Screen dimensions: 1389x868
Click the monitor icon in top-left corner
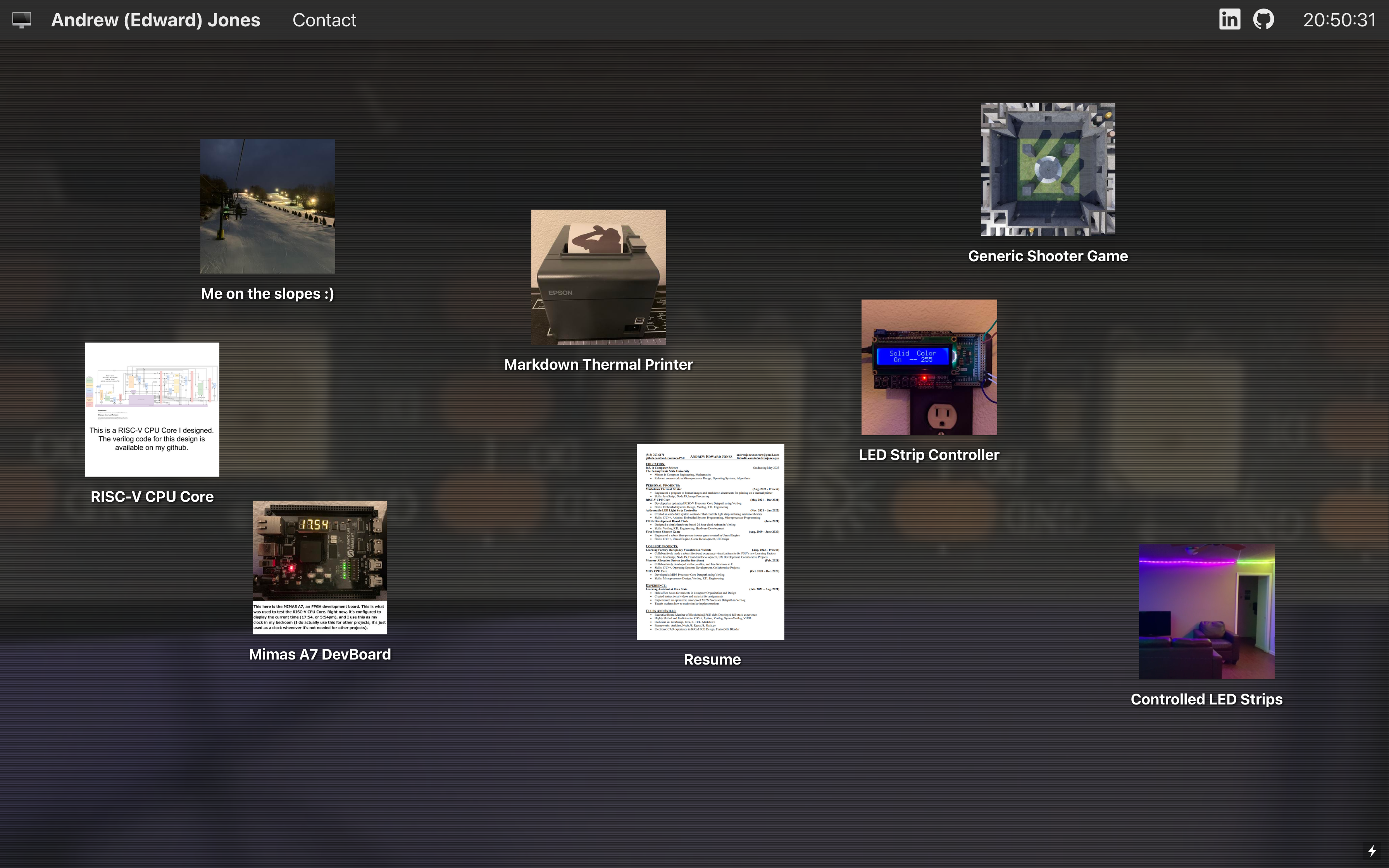pyautogui.click(x=22, y=19)
